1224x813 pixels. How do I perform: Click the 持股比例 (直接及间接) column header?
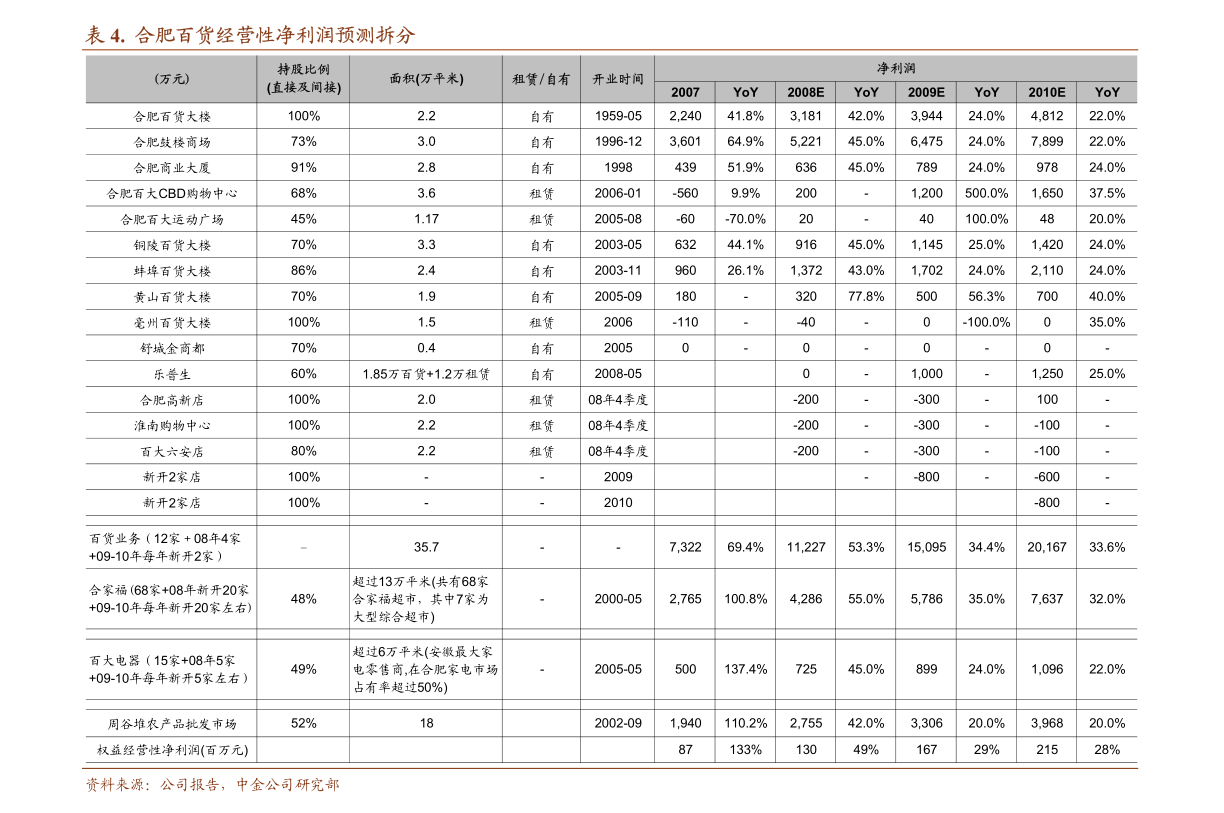point(303,79)
